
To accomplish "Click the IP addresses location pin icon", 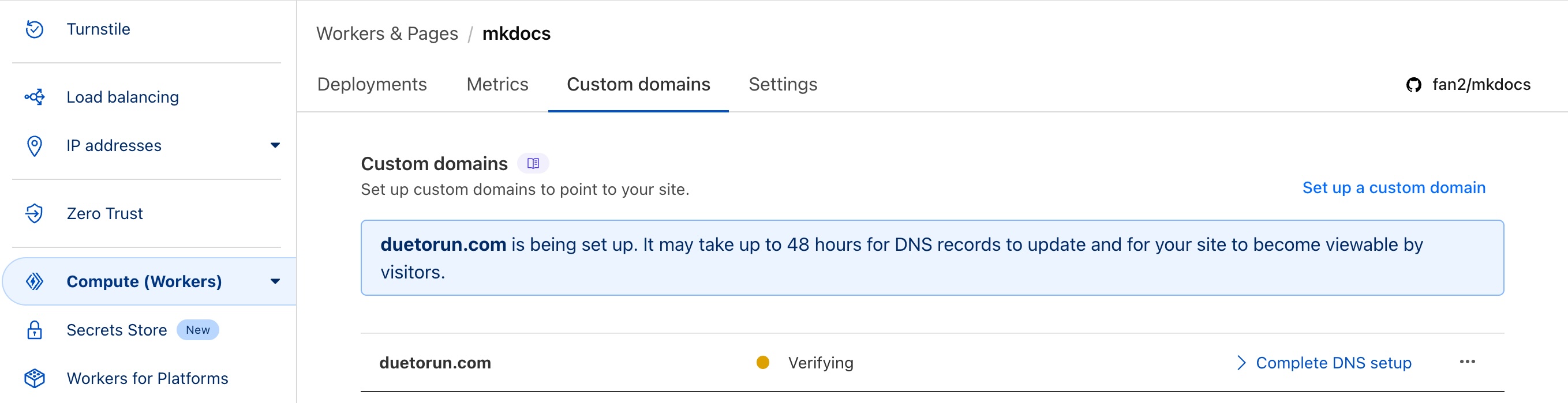I will [x=34, y=145].
